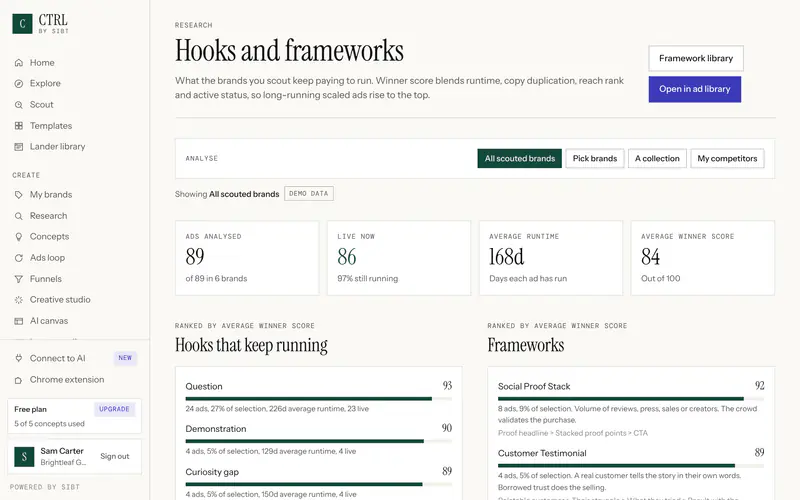This screenshot has height=500, width=800.
Task: Click 'Proof headline > Stacked proof points > CTA'
Action: point(572,433)
